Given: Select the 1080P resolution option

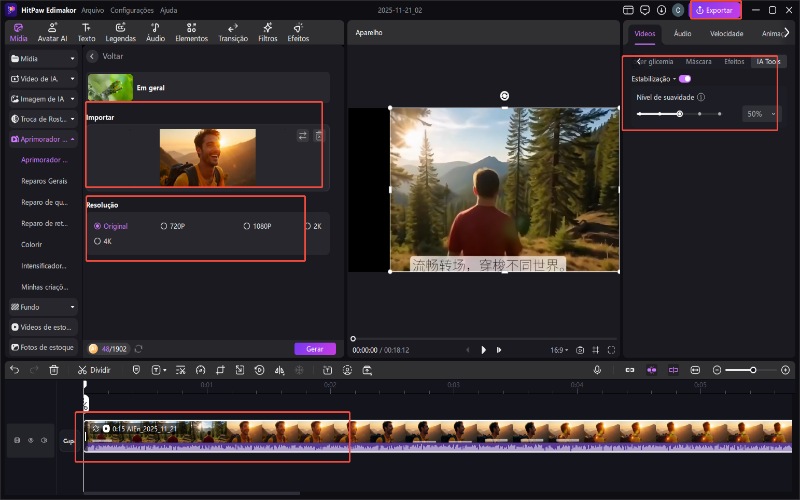Looking at the screenshot, I should coord(256,226).
